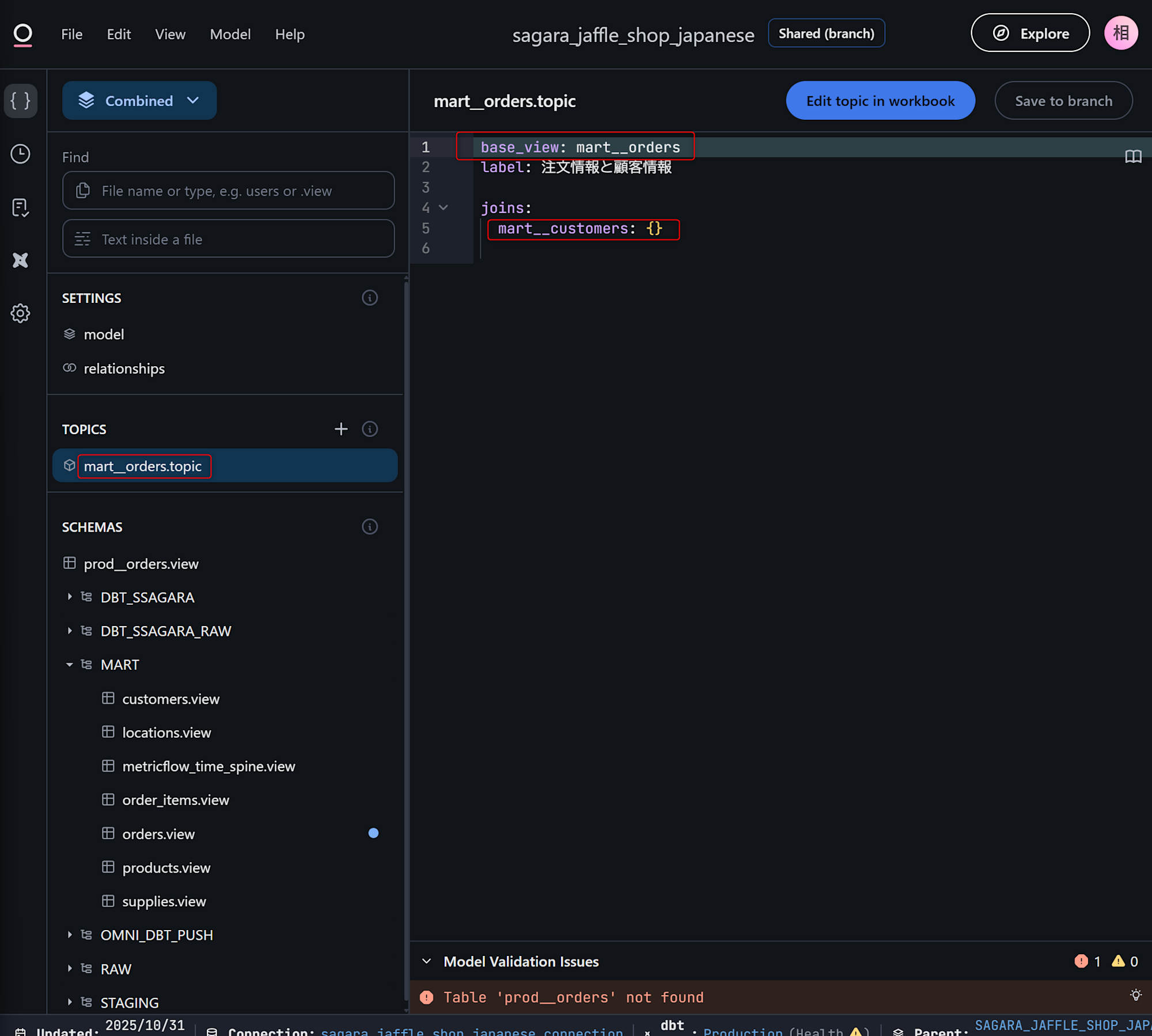Click the curly braces model editor icon
This screenshot has height=1036, width=1152.
(x=21, y=101)
